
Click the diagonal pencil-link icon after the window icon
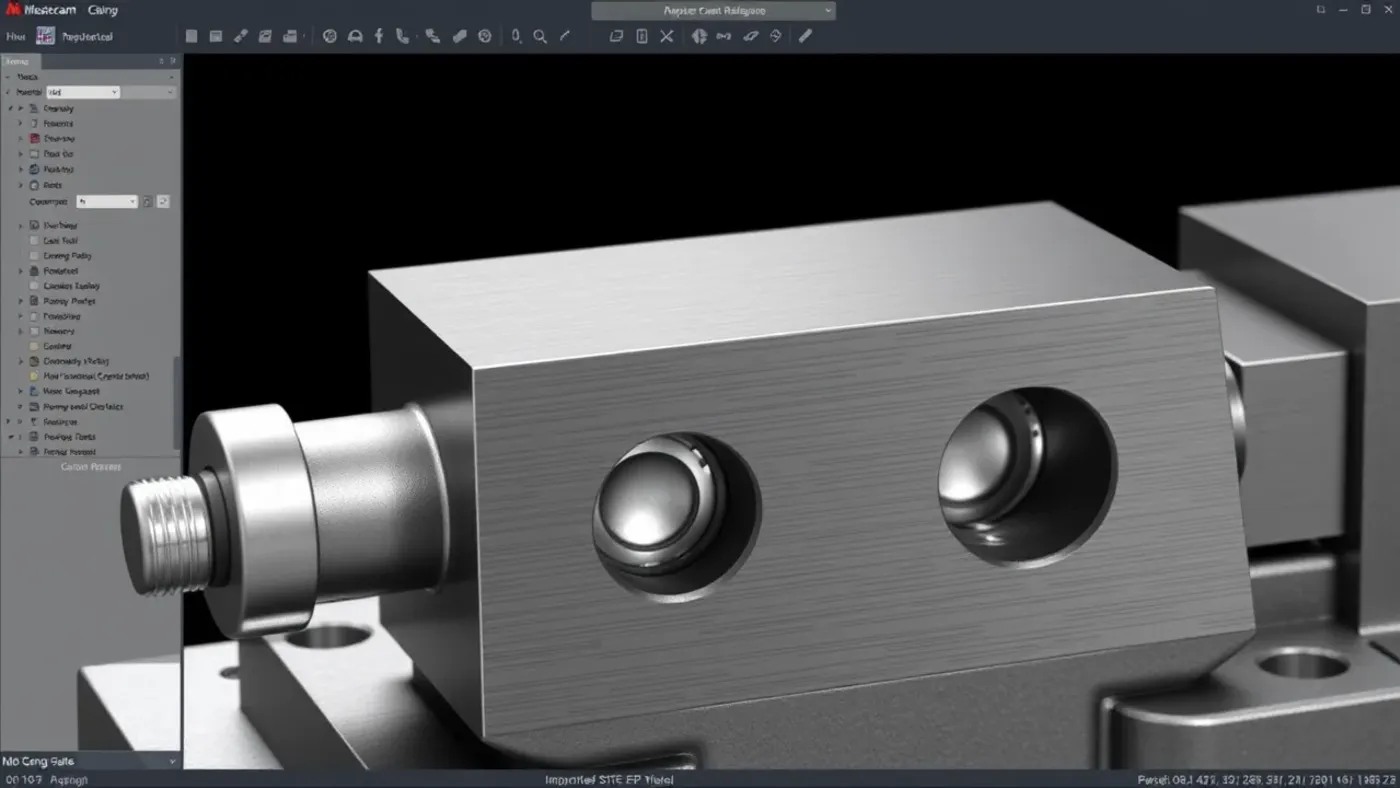pos(240,36)
